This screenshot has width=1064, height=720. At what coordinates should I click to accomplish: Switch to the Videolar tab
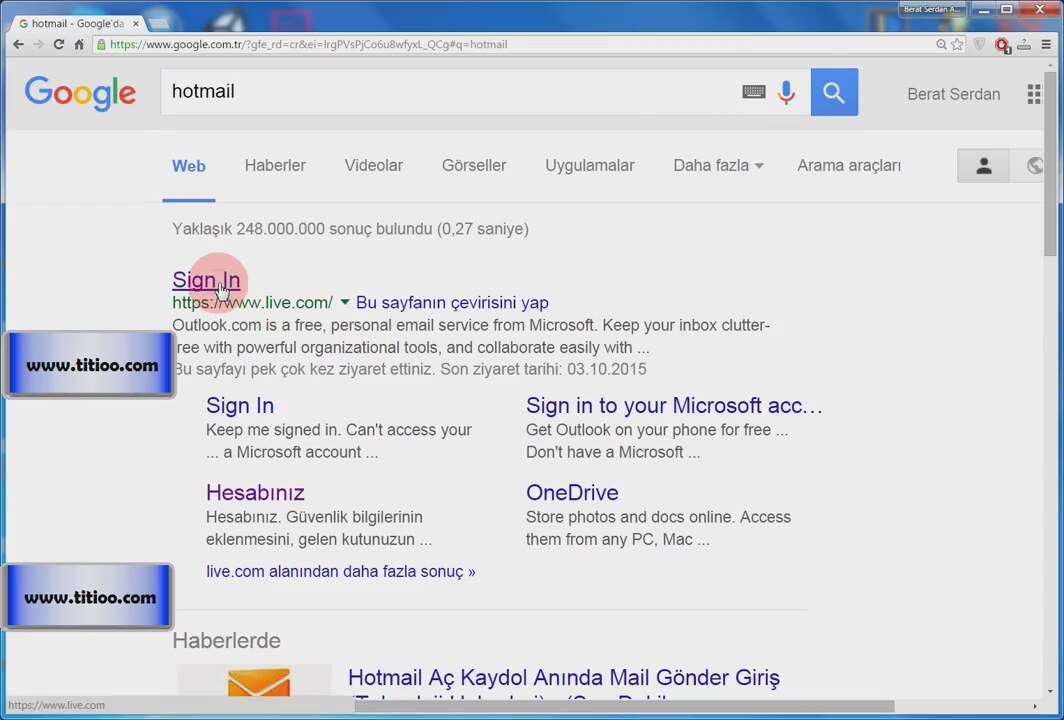point(373,166)
